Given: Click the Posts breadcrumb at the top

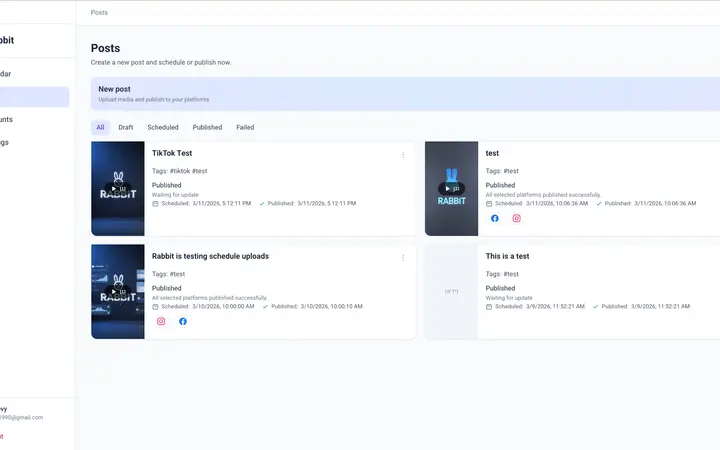Looking at the screenshot, I should pos(99,13).
